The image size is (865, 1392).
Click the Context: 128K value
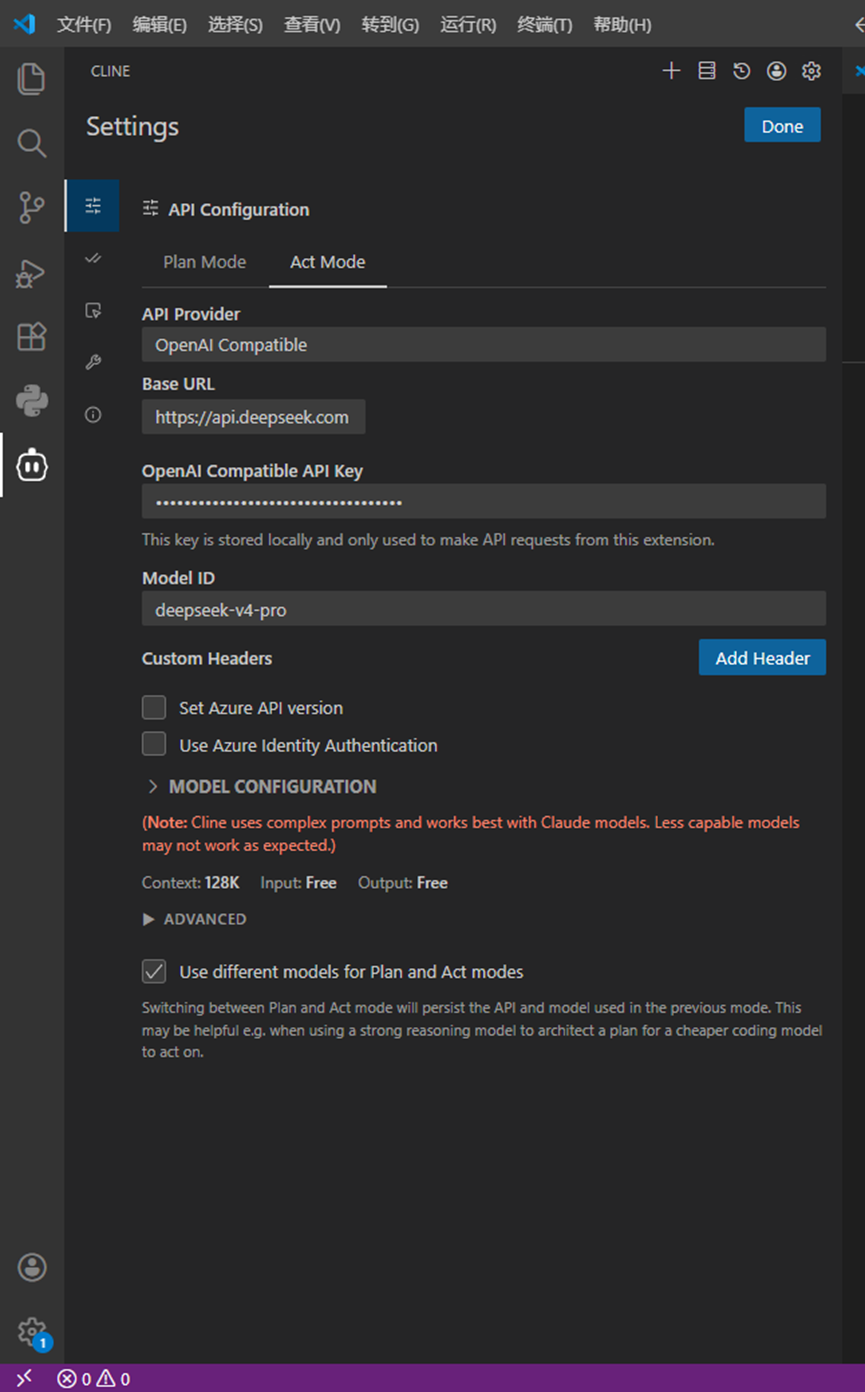tap(191, 883)
